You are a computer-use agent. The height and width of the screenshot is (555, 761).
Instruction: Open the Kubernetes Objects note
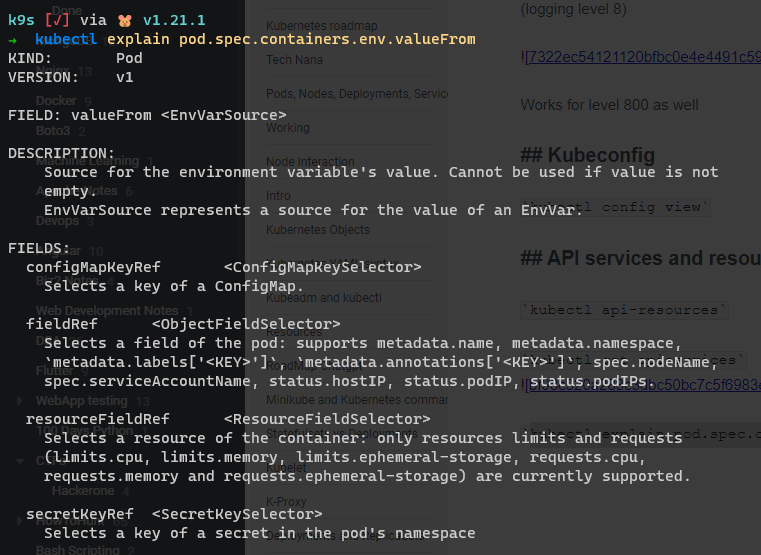pos(318,229)
